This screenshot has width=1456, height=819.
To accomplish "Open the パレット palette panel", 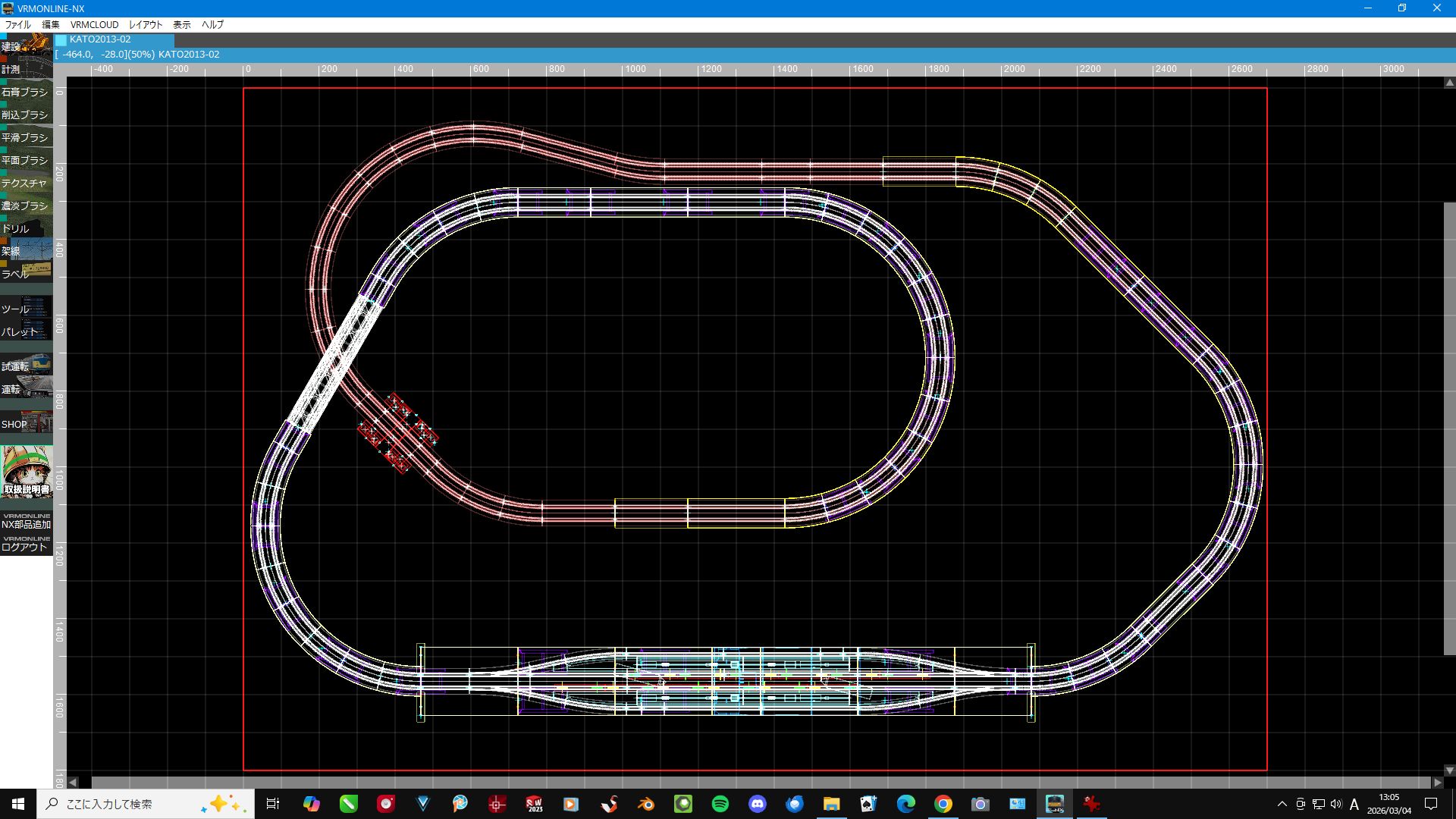I will coord(27,331).
